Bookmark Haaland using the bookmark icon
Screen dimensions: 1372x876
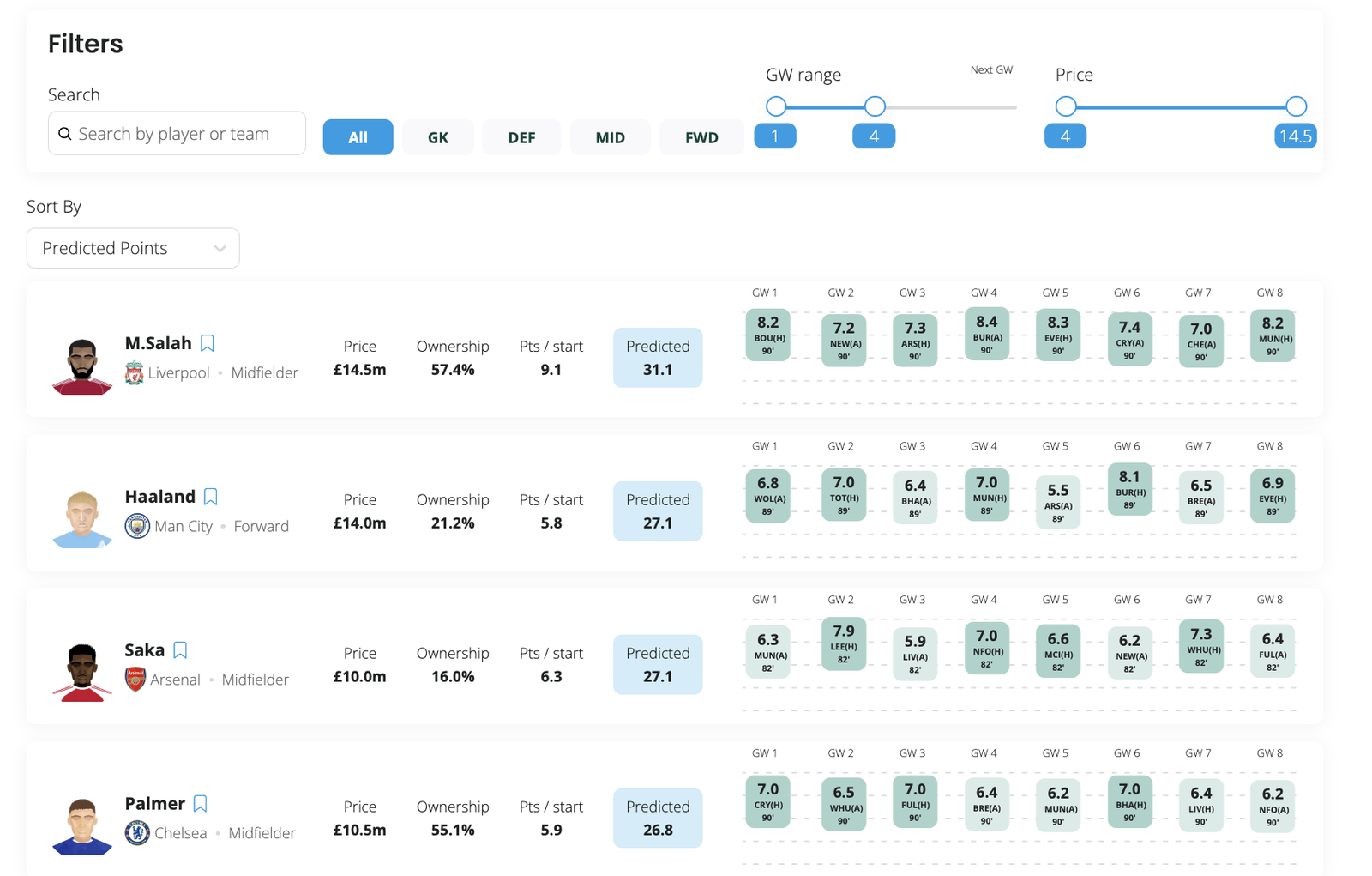click(211, 497)
